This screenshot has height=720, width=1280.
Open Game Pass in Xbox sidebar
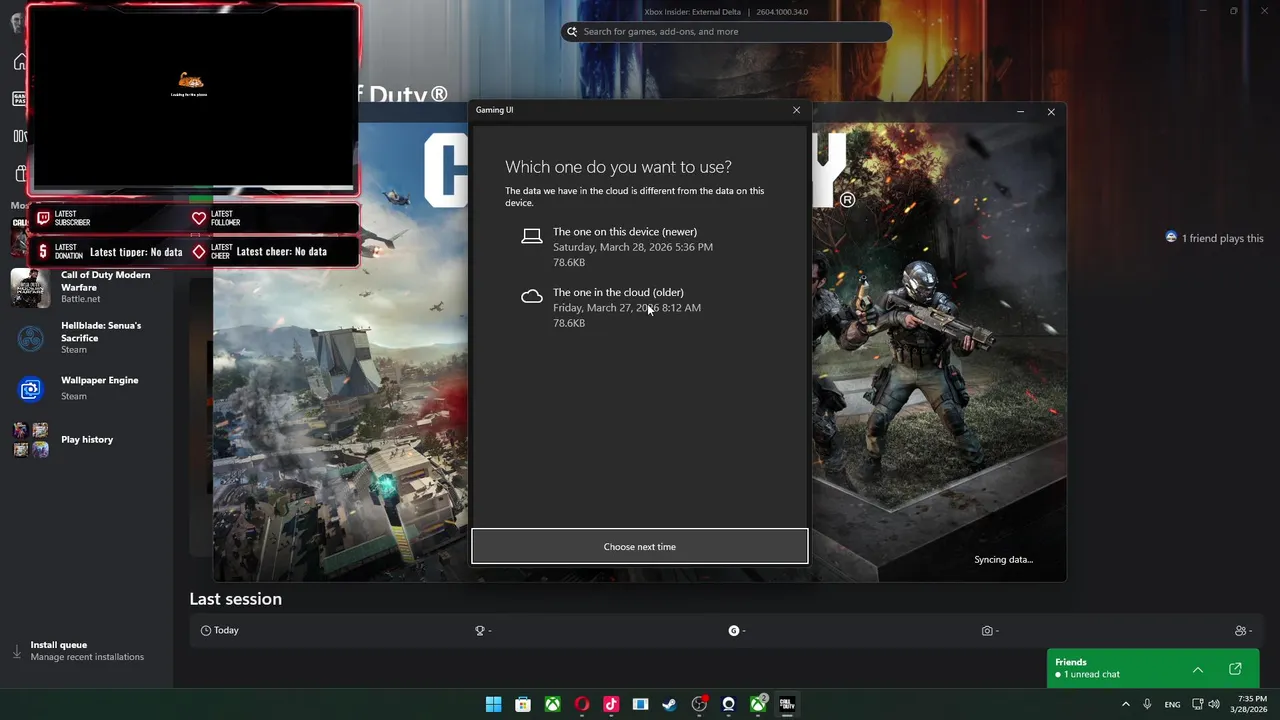19,99
